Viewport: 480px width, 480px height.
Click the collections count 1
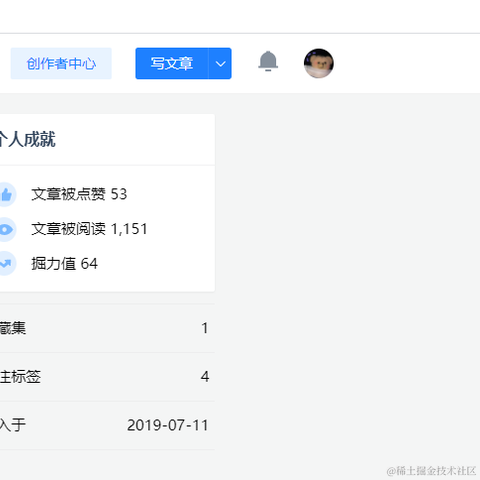[205, 328]
